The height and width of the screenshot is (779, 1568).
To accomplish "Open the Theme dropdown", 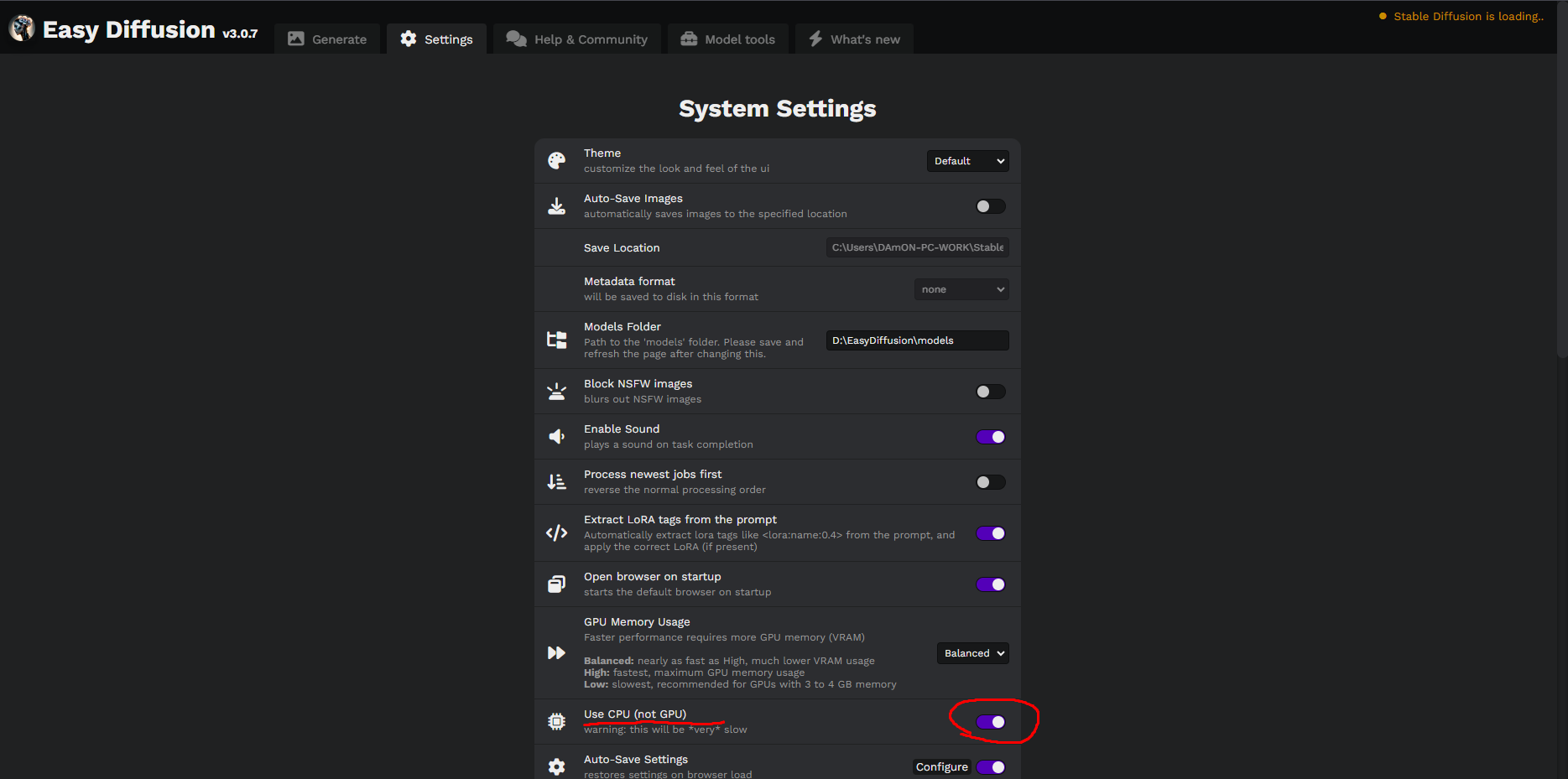I will pos(967,160).
